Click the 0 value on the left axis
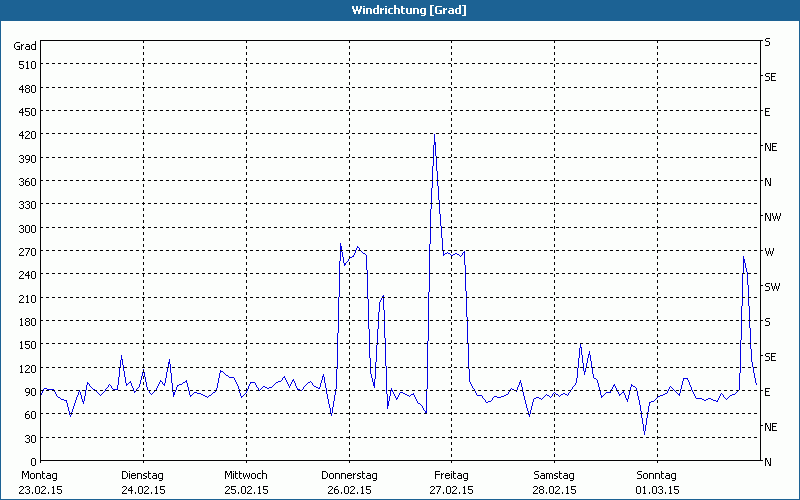The height and width of the screenshot is (500, 800). pos(33,462)
